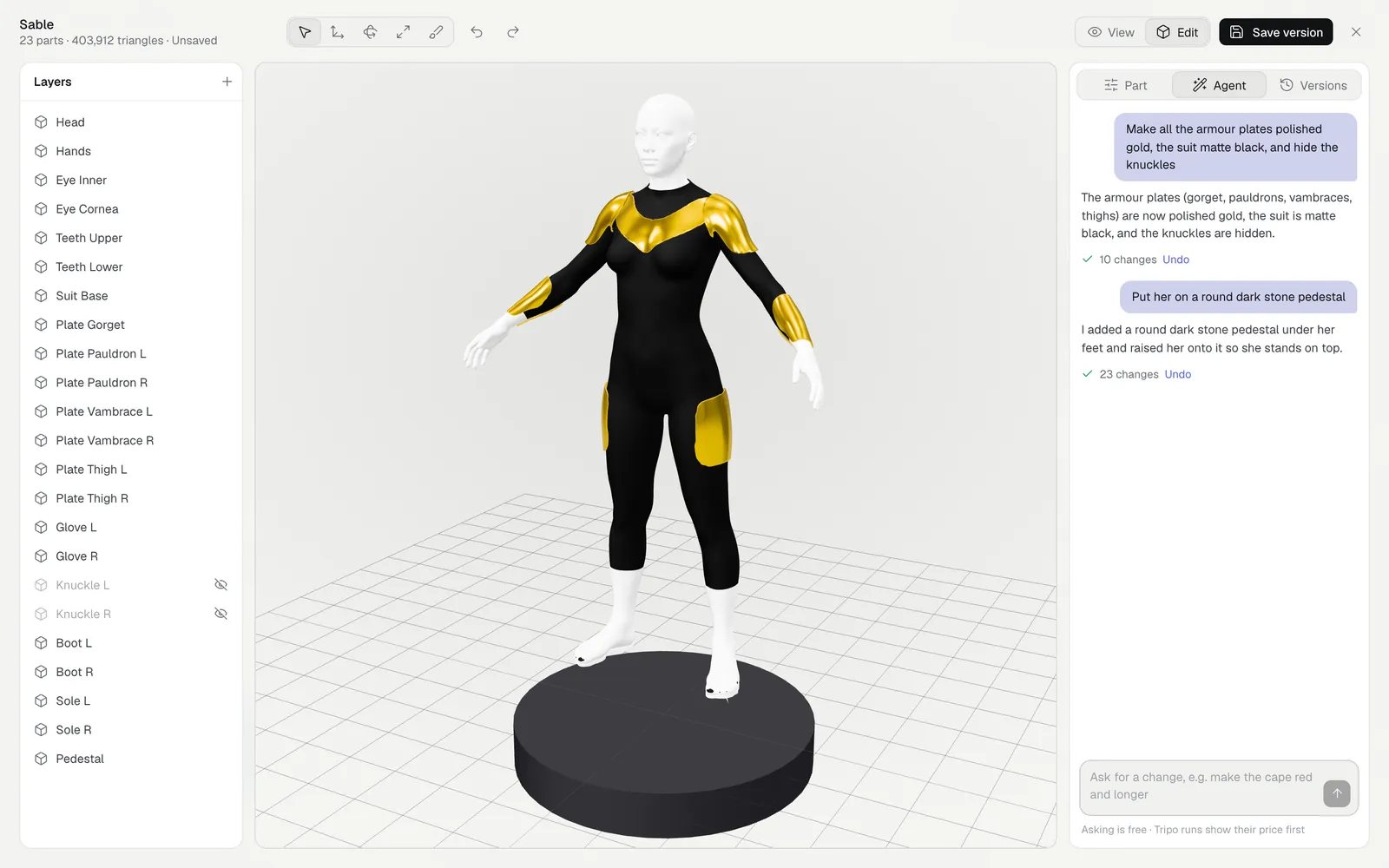Select the Sole R layer
Screen dimensions: 1389x868
pyautogui.click(x=131, y=730)
